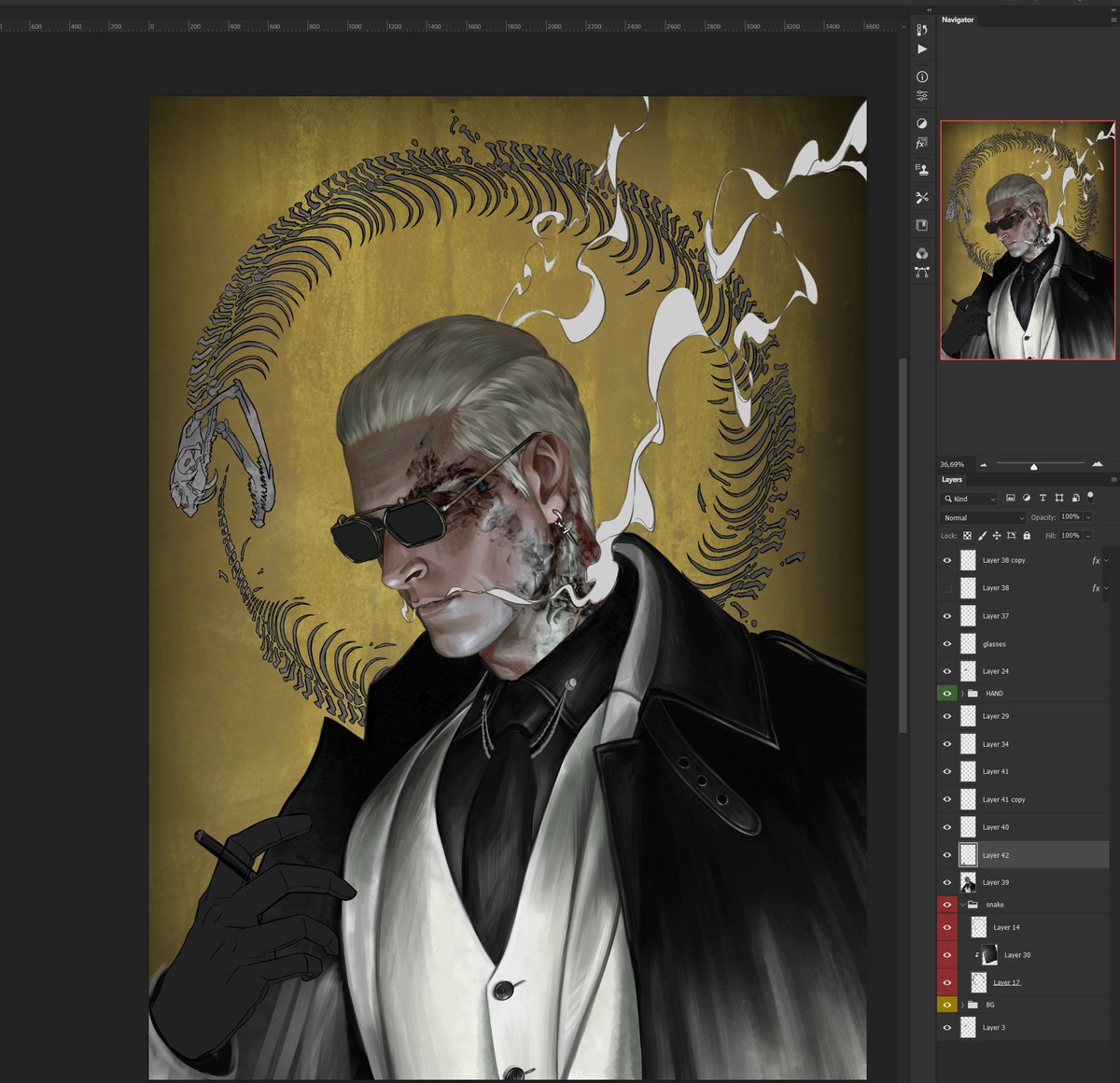The width and height of the screenshot is (1120, 1083).
Task: Filter layers by smart objects icon
Action: coord(1075,499)
